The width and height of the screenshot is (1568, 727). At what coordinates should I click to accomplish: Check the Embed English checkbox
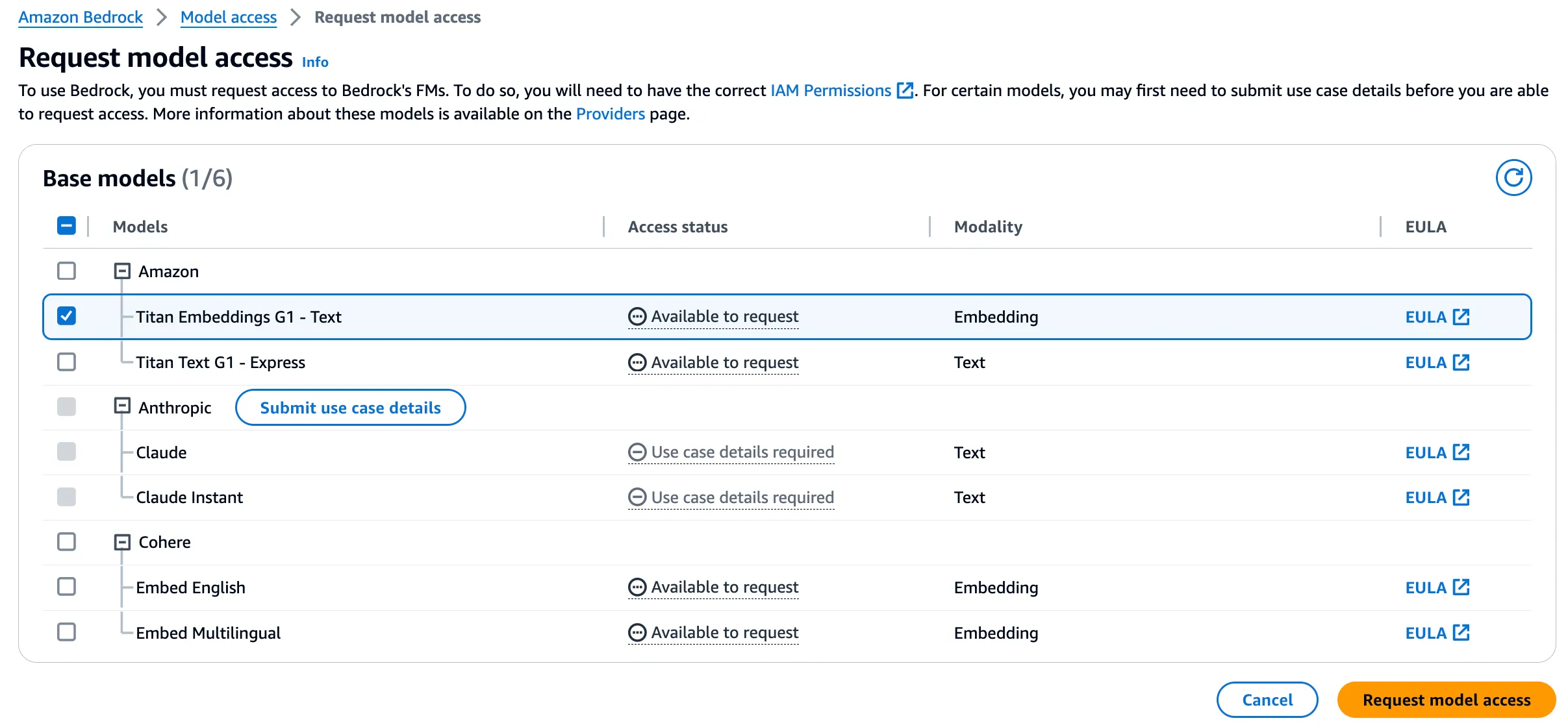(66, 587)
